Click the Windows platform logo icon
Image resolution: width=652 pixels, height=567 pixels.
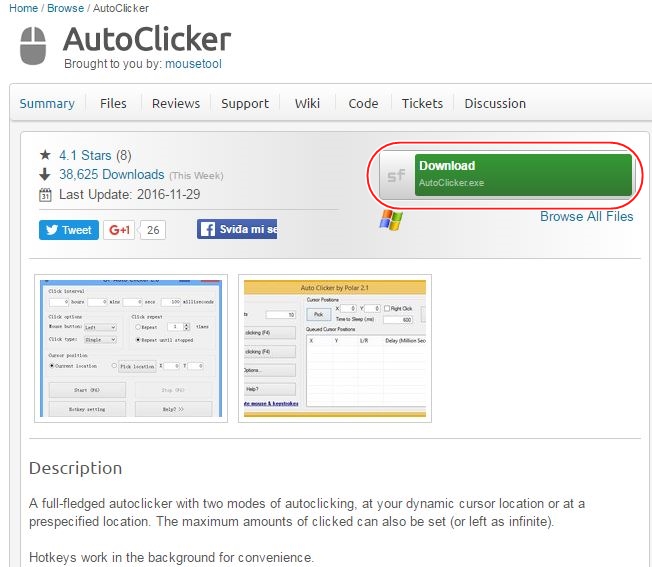point(391,220)
